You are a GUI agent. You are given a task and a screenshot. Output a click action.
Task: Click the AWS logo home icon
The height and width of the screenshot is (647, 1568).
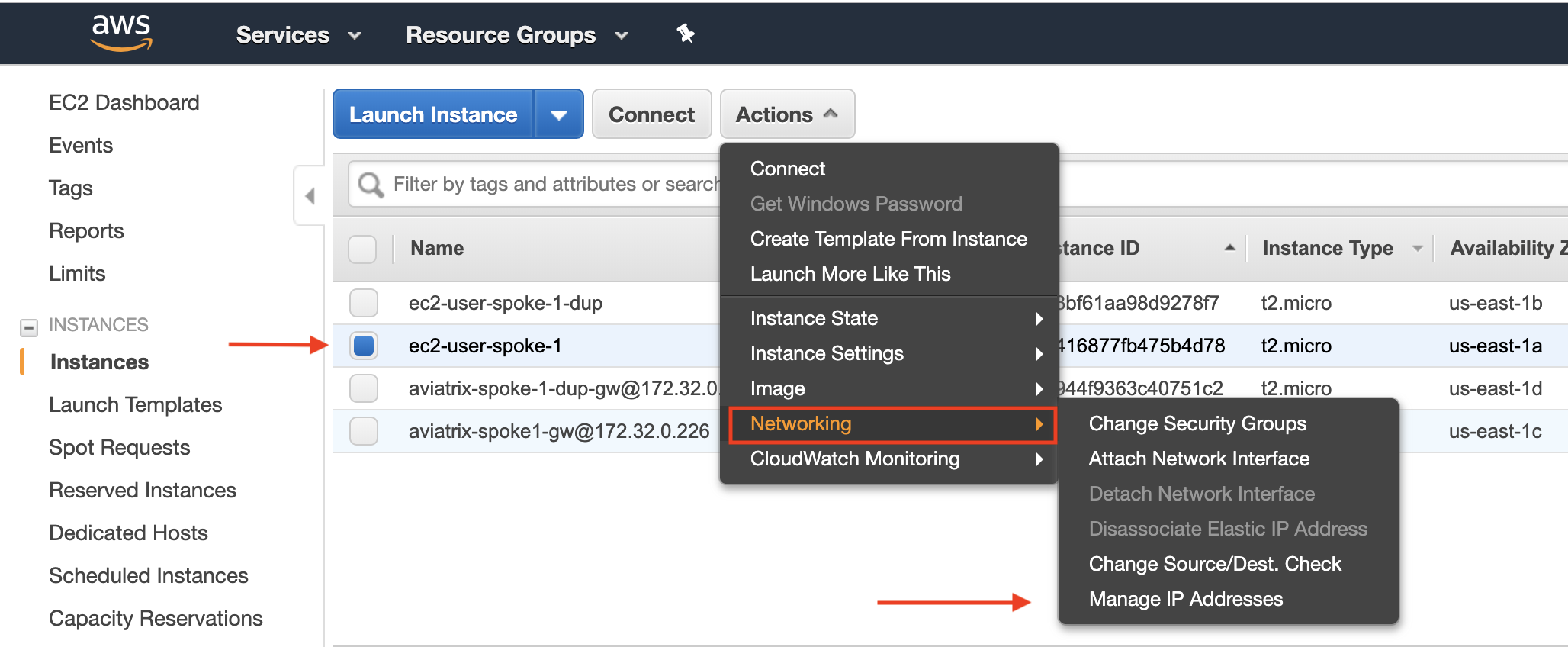tap(121, 33)
